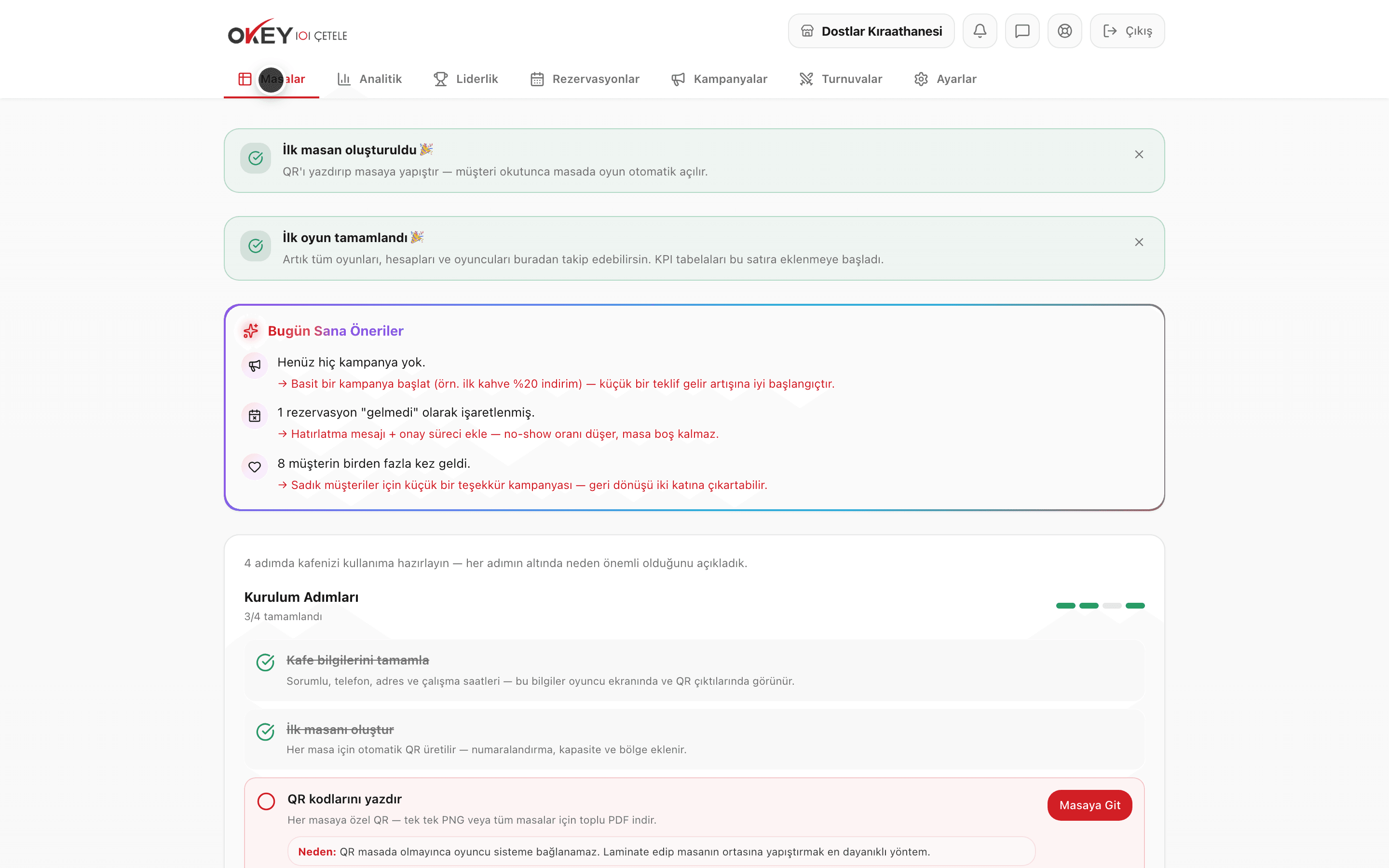Viewport: 1389px width, 868px height.
Task: Dismiss the İlk masan oluşturuldu banner
Action: [x=1139, y=154]
